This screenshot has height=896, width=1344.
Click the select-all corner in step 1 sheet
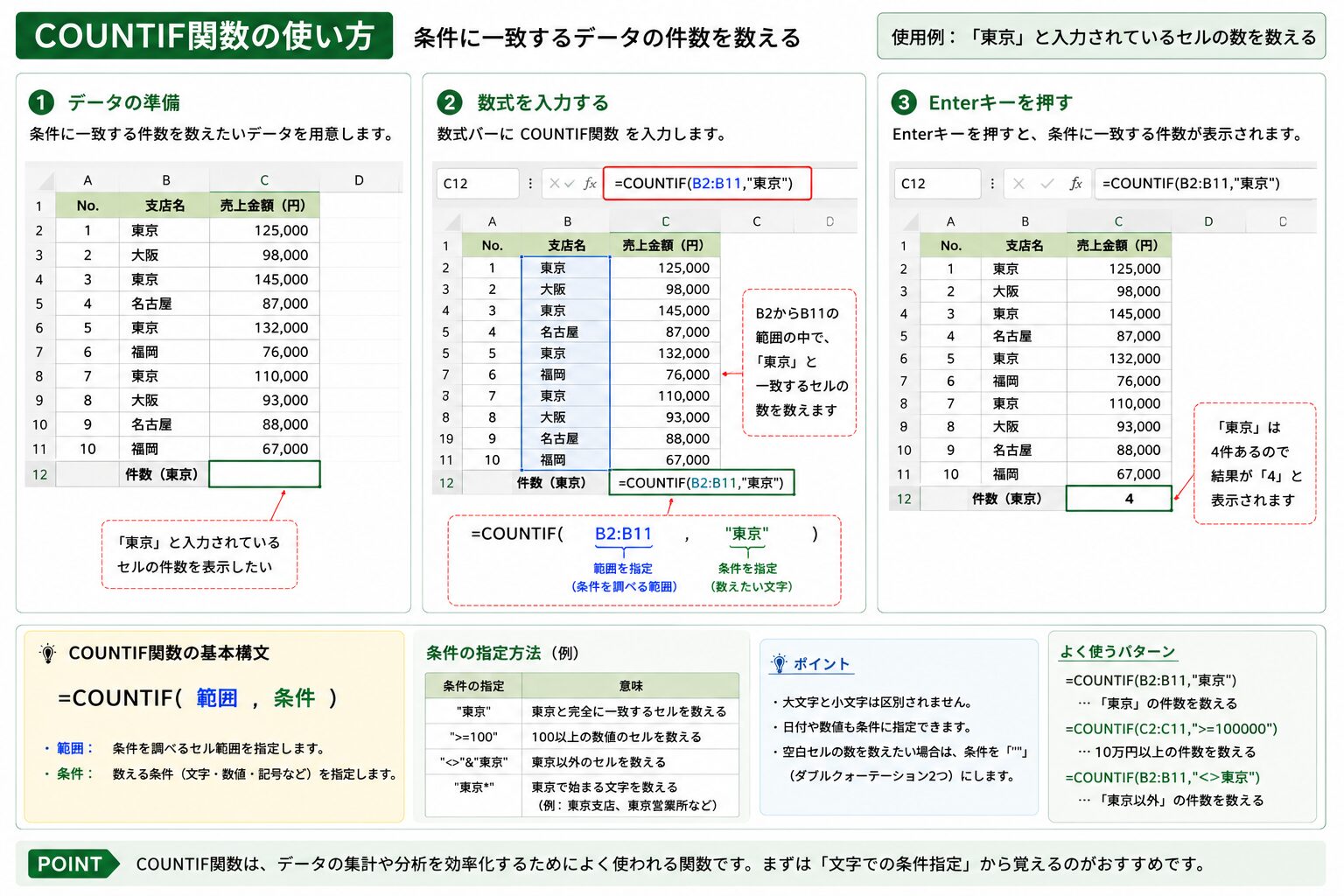(40, 180)
